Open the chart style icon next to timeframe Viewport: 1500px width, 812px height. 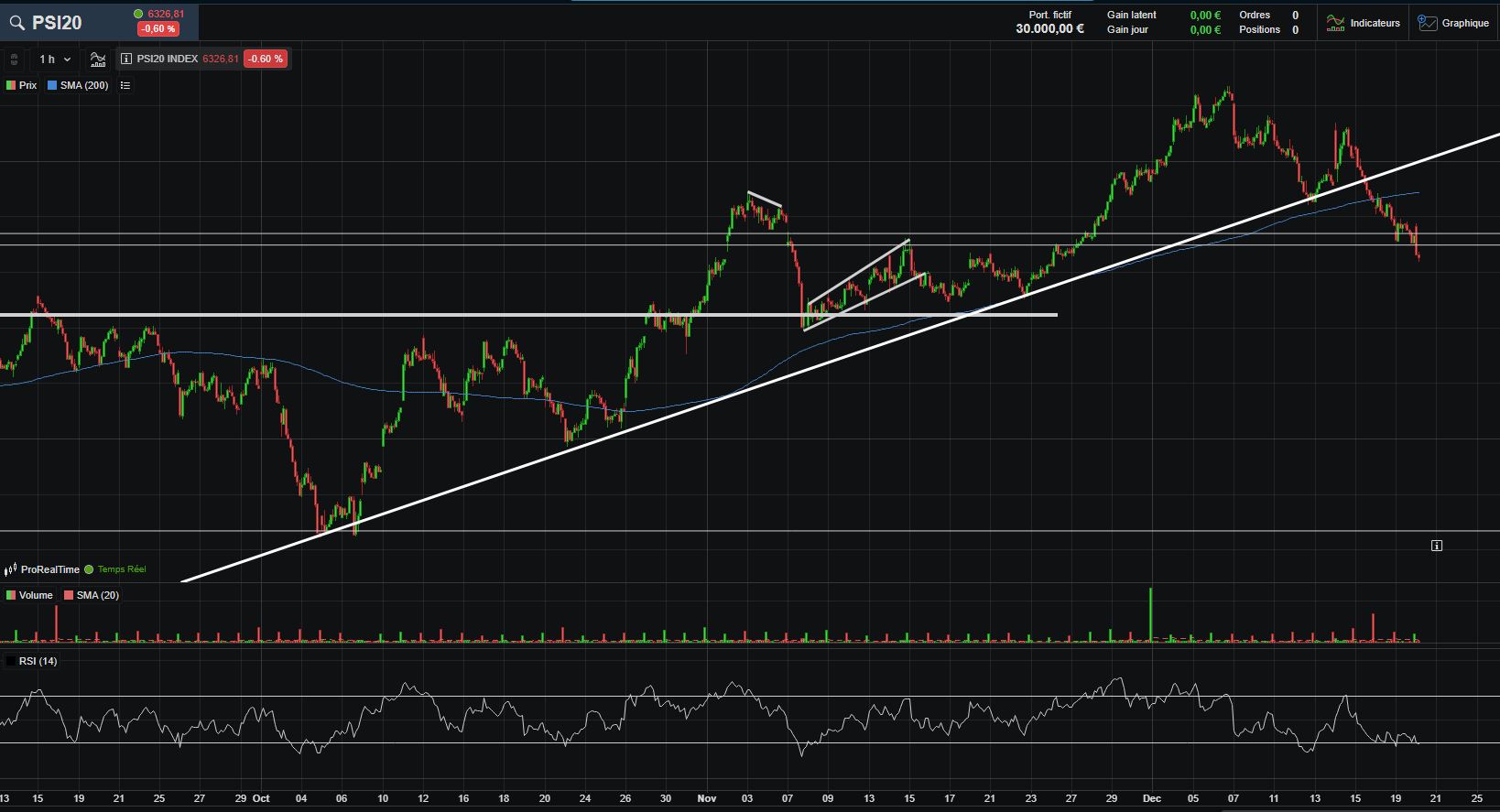(x=98, y=60)
